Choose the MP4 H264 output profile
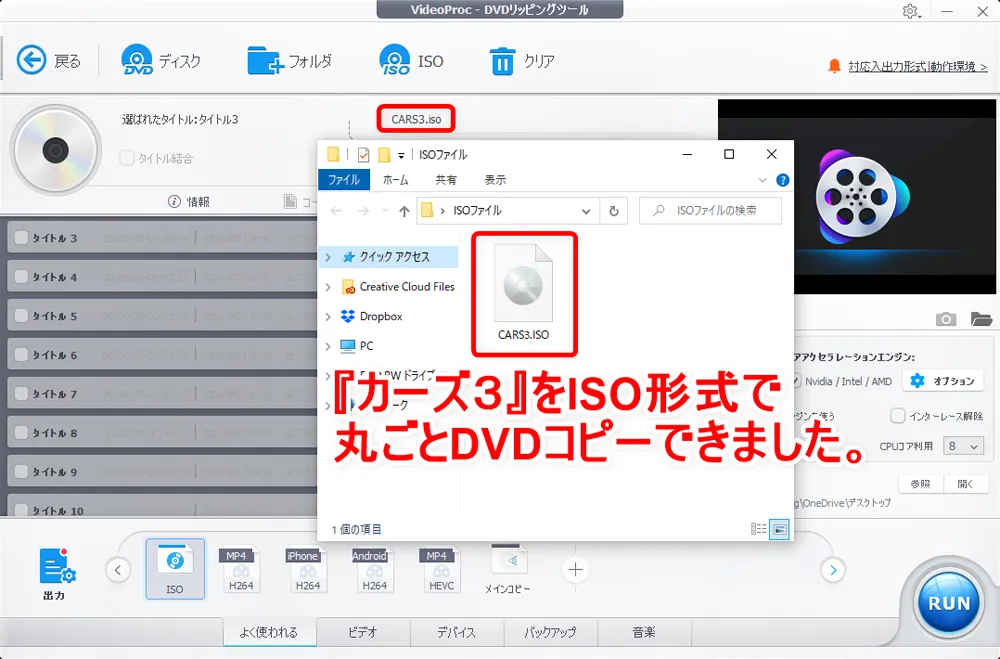The height and width of the screenshot is (659, 1000). click(x=241, y=569)
